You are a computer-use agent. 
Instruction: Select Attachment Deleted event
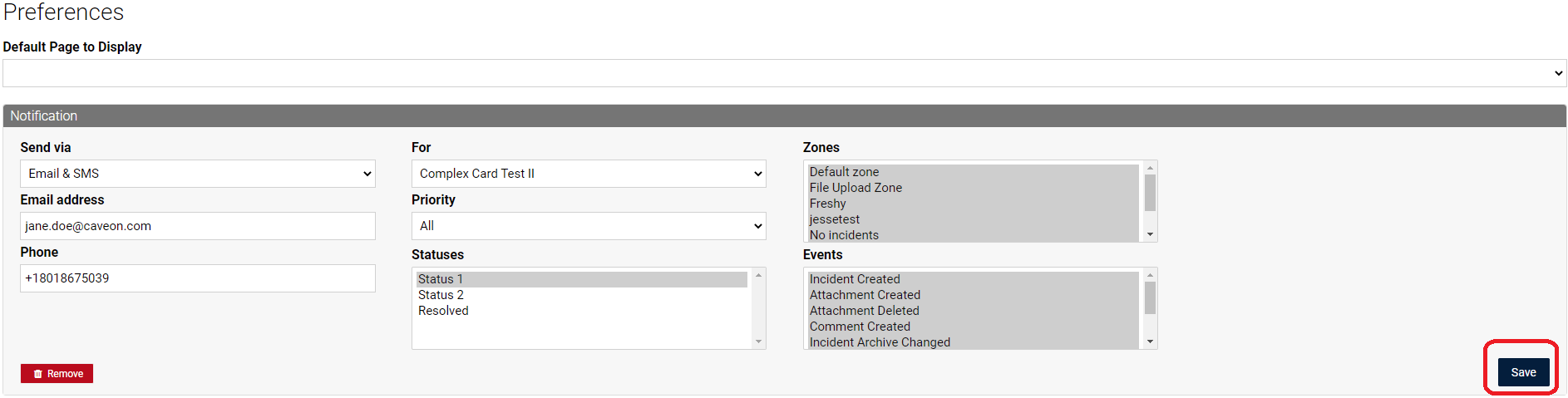(973, 311)
